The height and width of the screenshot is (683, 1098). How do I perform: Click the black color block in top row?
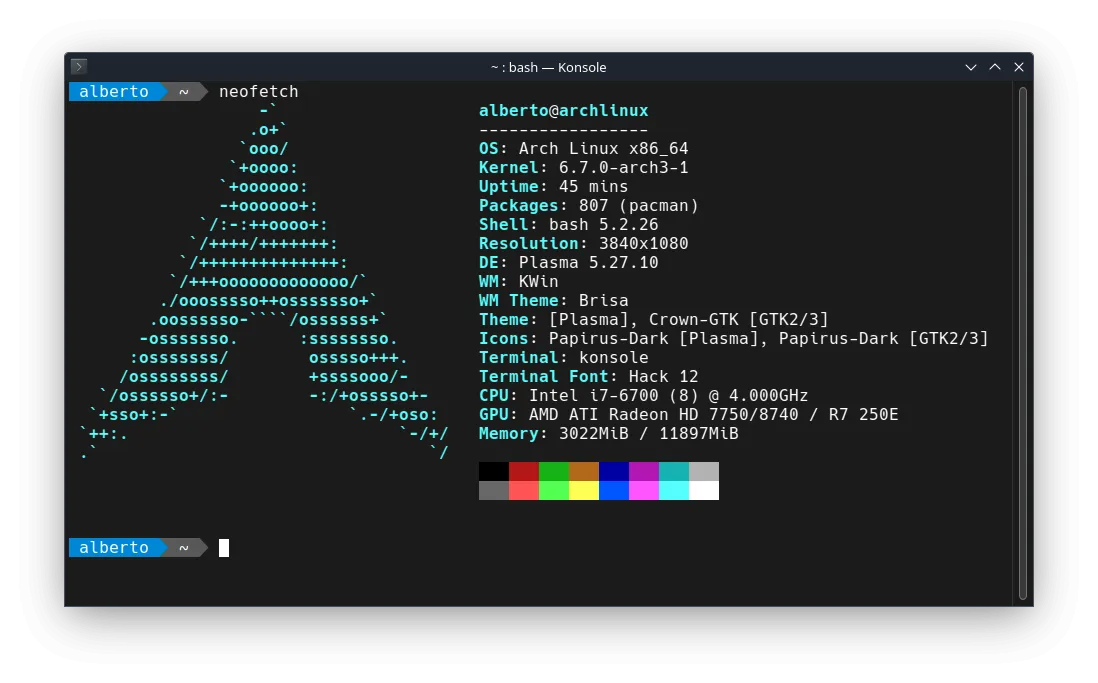coord(494,471)
